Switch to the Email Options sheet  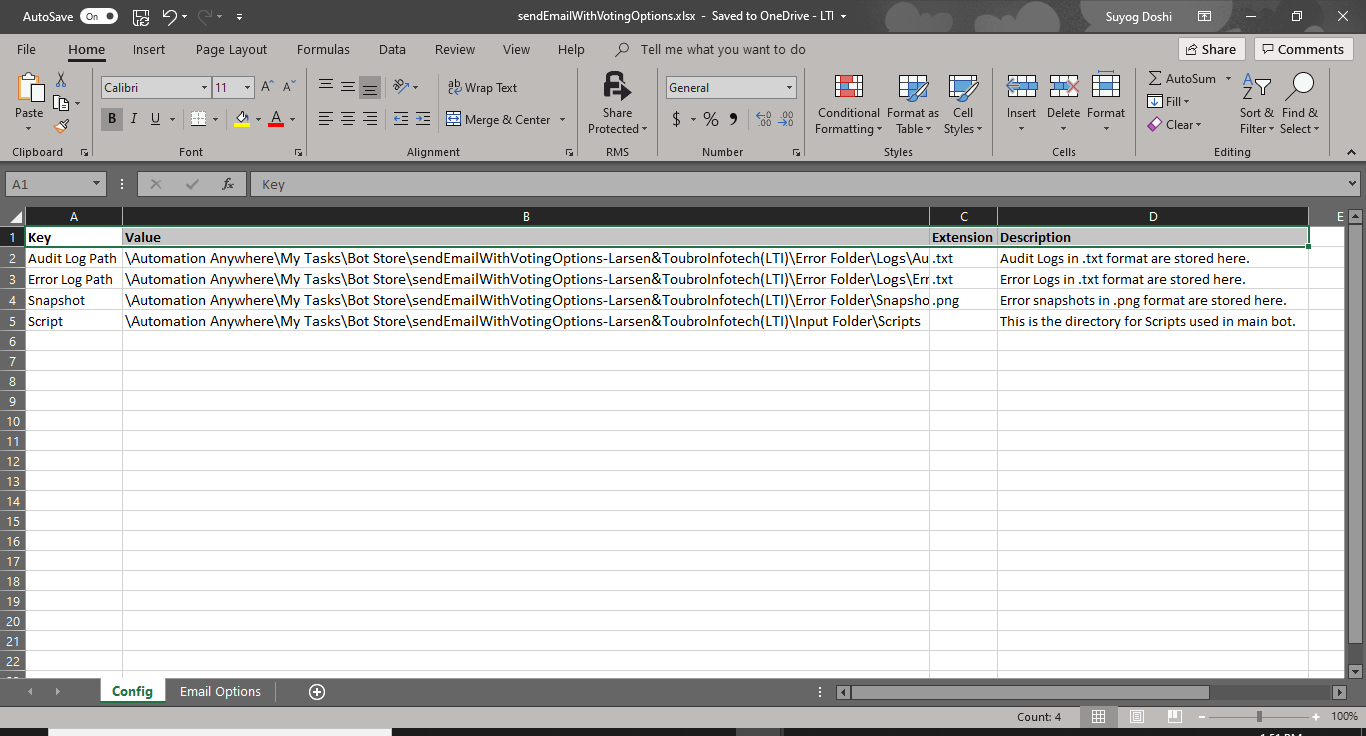220,692
